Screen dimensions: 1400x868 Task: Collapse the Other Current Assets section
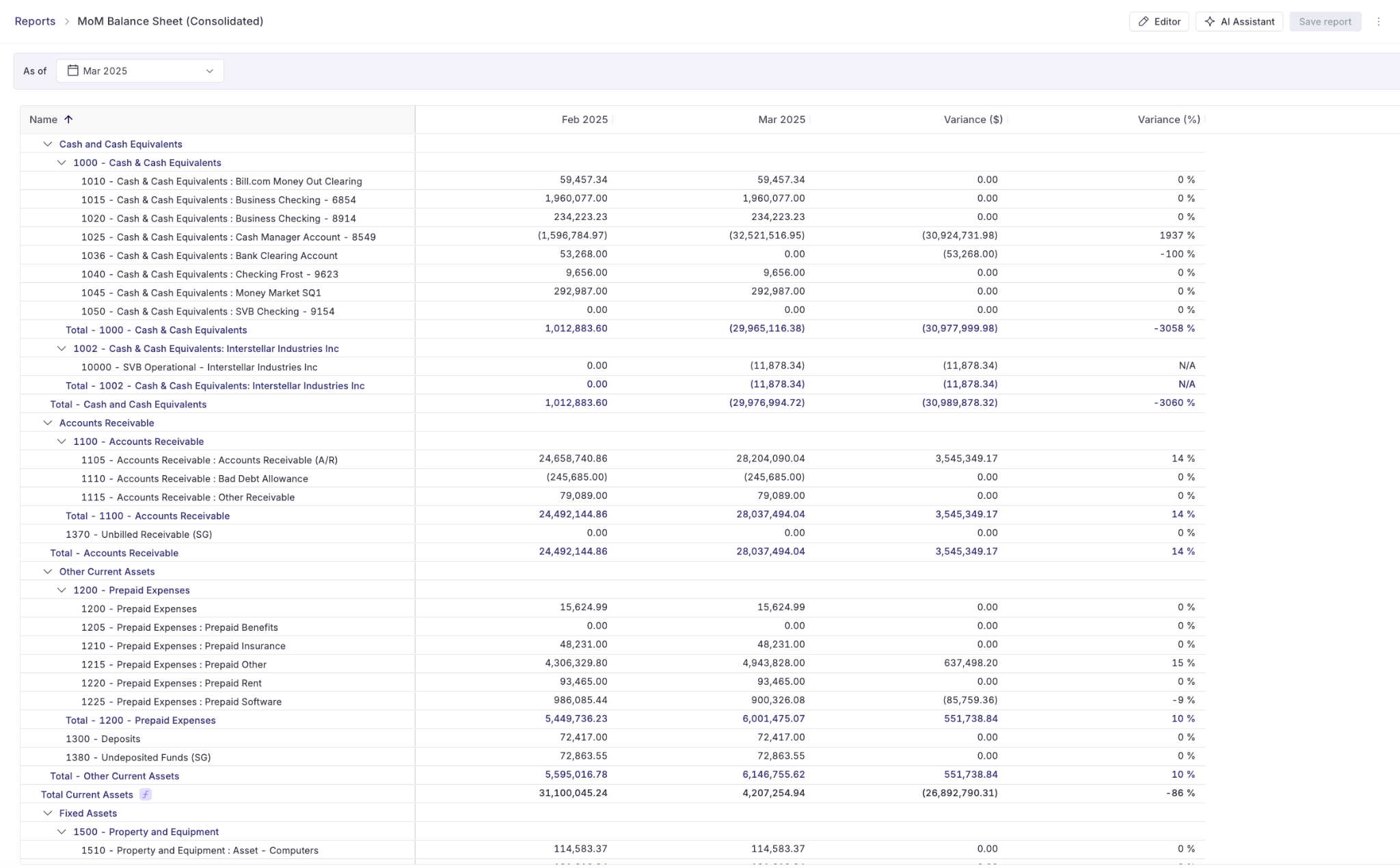48,572
